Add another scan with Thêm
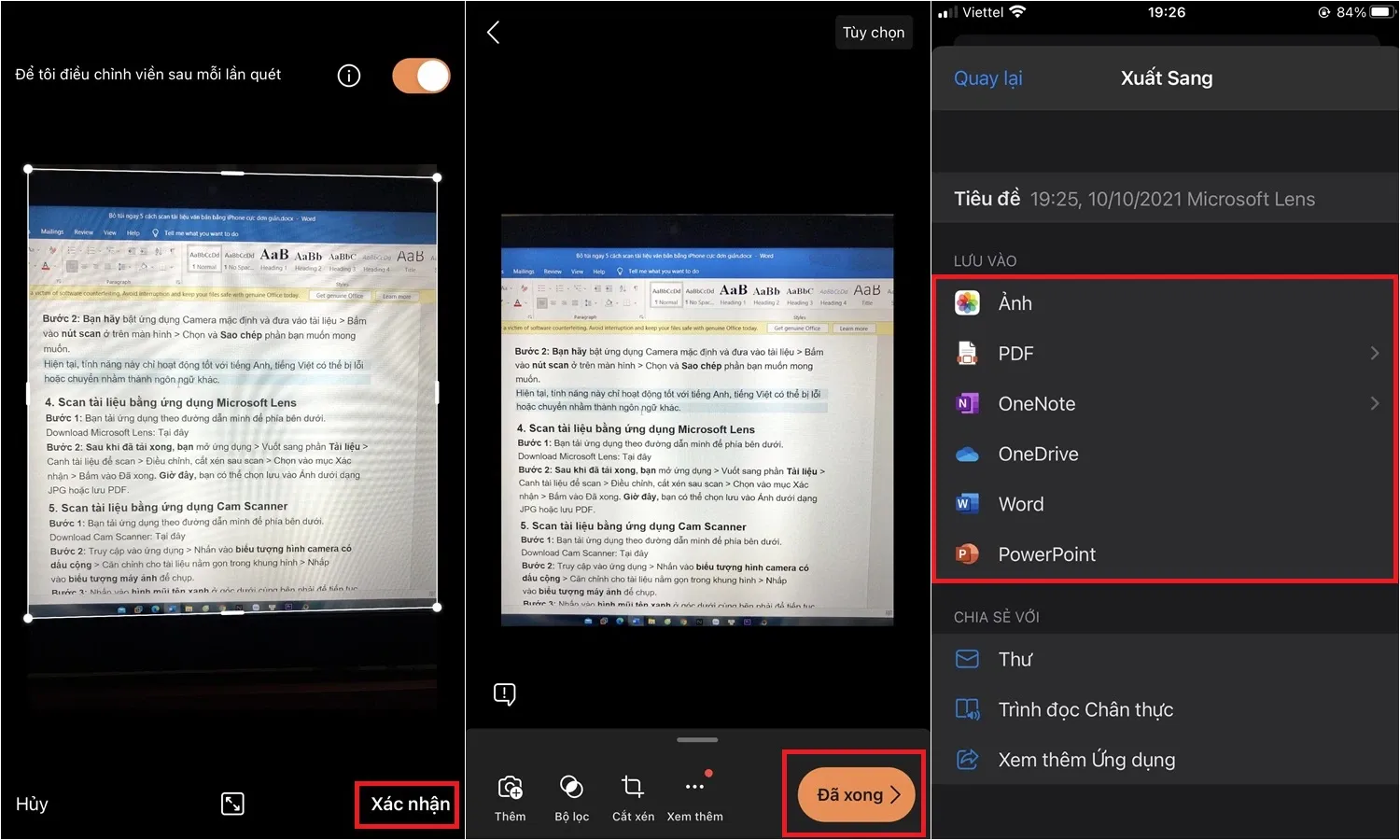This screenshot has height=840, width=1400. point(511,798)
